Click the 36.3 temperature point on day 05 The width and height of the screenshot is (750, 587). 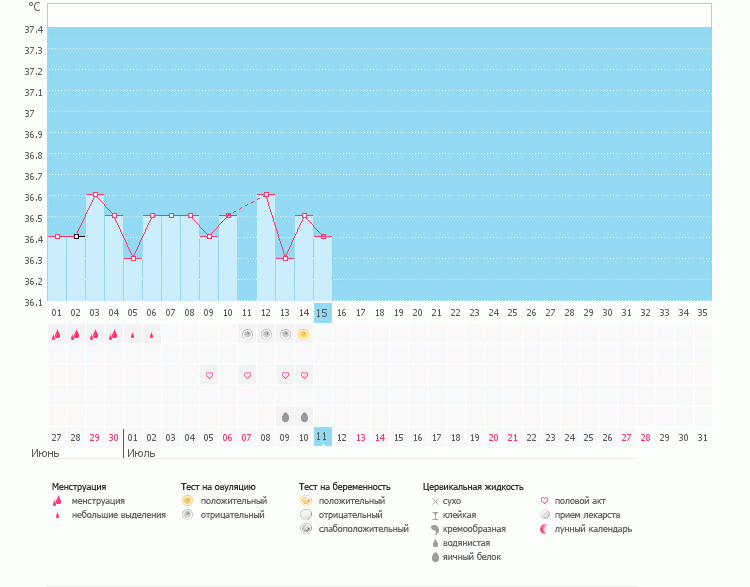[x=133, y=258]
